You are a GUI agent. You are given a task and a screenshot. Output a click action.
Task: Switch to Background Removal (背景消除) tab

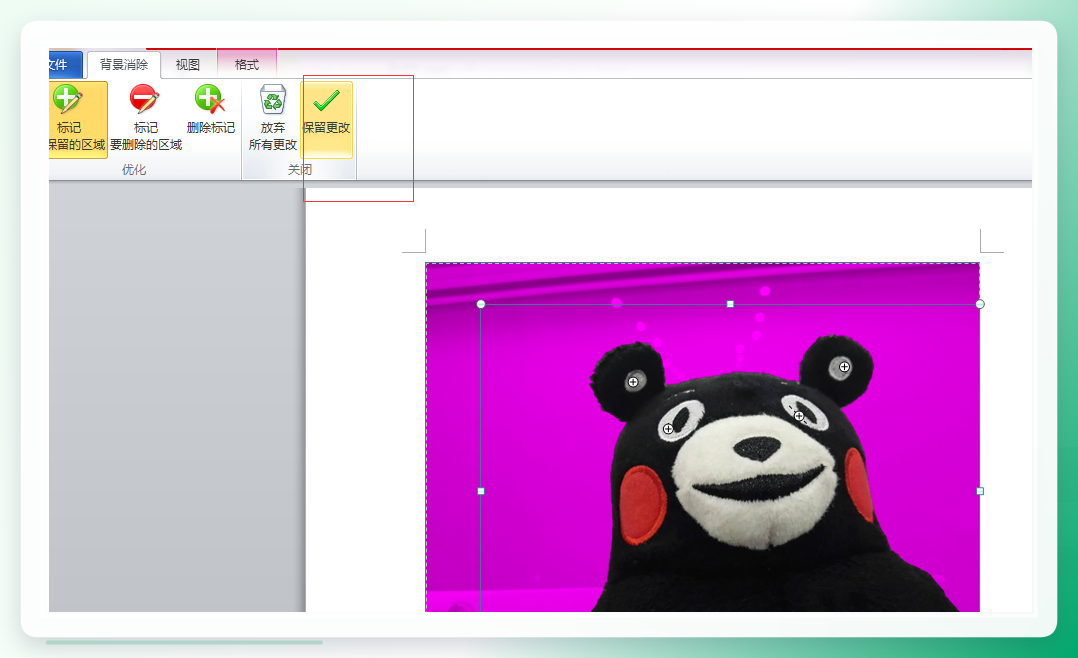click(x=124, y=65)
